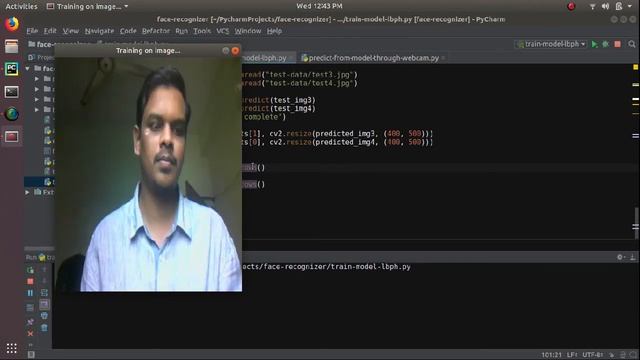Click cursor position 101:21 in status bar

coord(551,355)
